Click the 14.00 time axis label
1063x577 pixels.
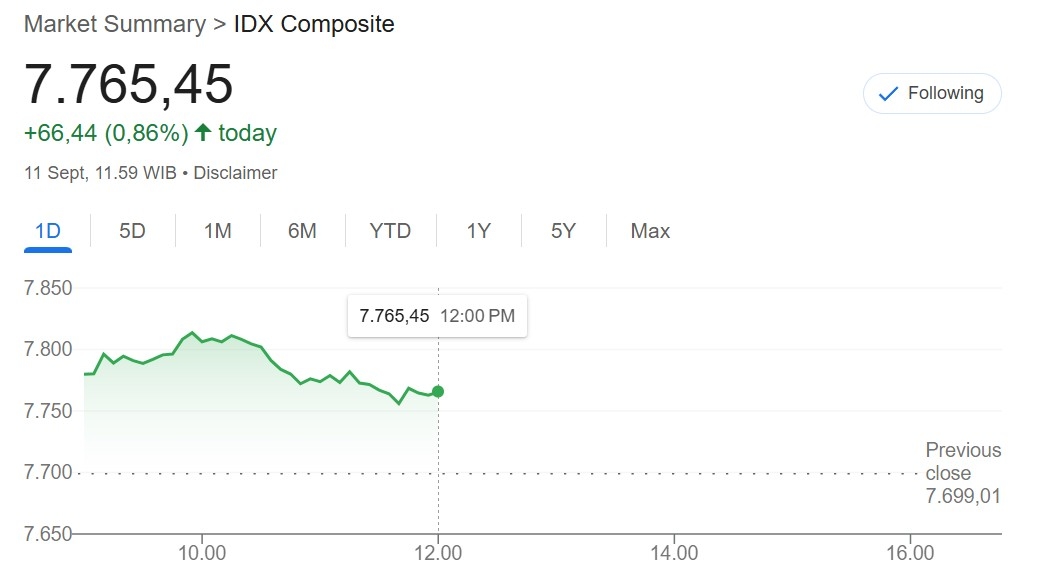pyautogui.click(x=674, y=553)
